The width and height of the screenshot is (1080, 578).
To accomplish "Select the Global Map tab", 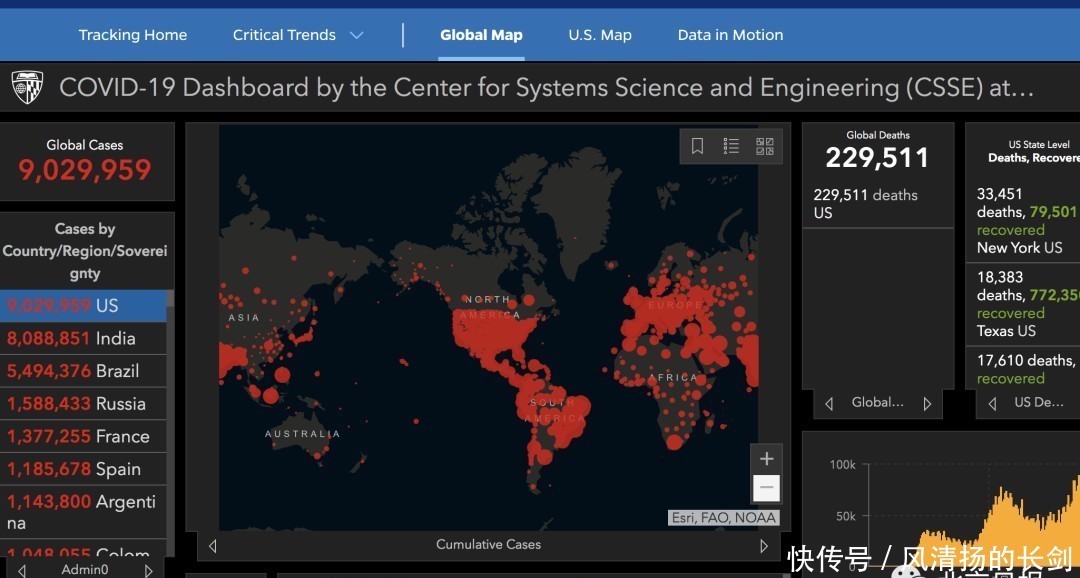I will [481, 35].
